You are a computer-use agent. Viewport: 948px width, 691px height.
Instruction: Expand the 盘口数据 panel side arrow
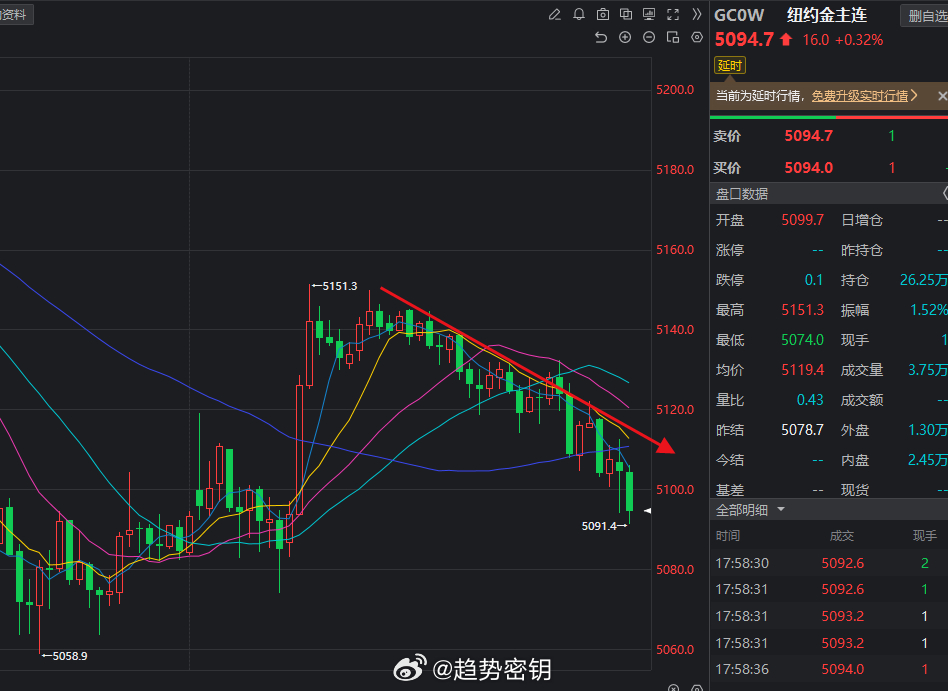[x=944, y=192]
